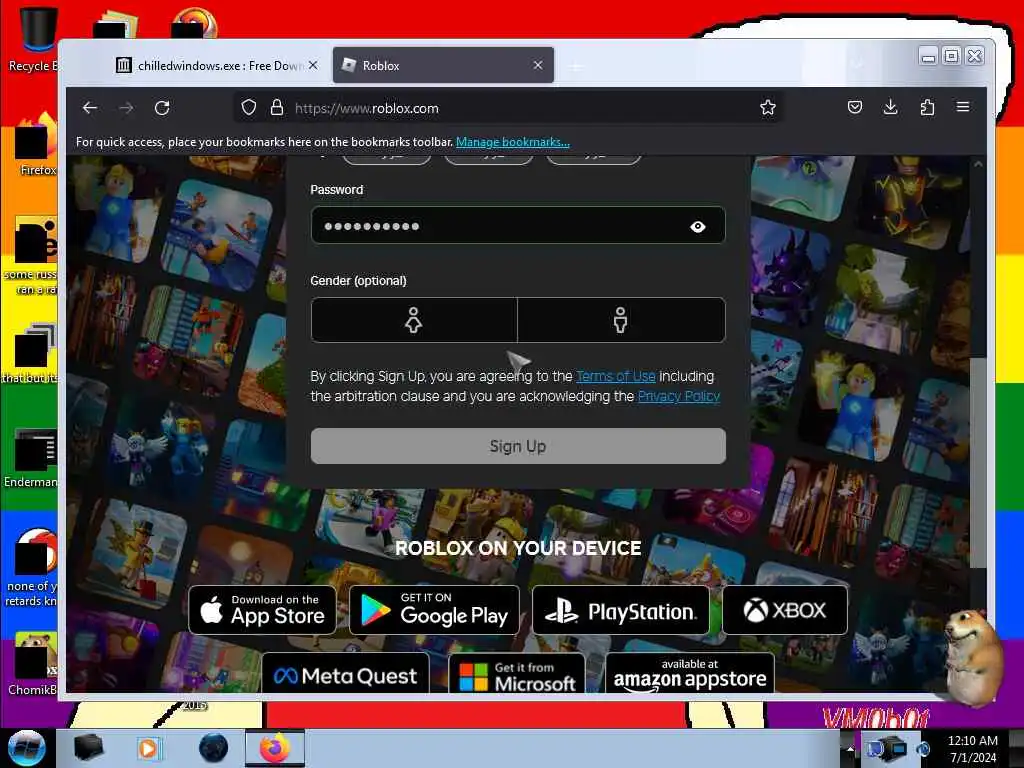Open the Save to Pocket button
Viewport: 1024px width, 768px height.
point(855,107)
